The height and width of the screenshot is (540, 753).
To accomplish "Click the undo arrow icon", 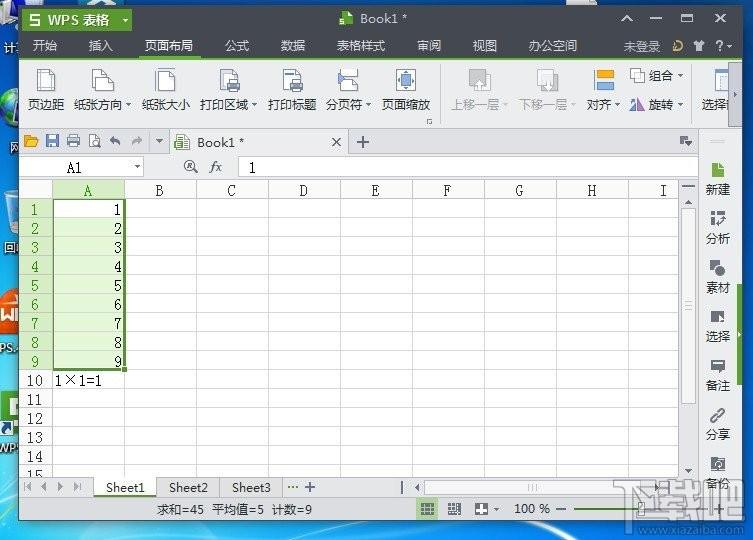I will [x=115, y=141].
